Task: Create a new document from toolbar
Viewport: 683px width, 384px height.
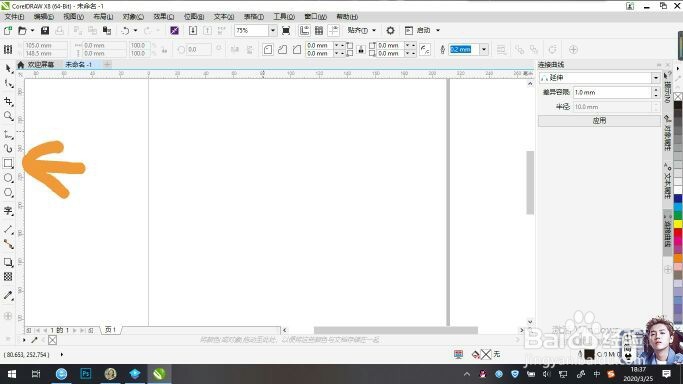Action: point(8,30)
